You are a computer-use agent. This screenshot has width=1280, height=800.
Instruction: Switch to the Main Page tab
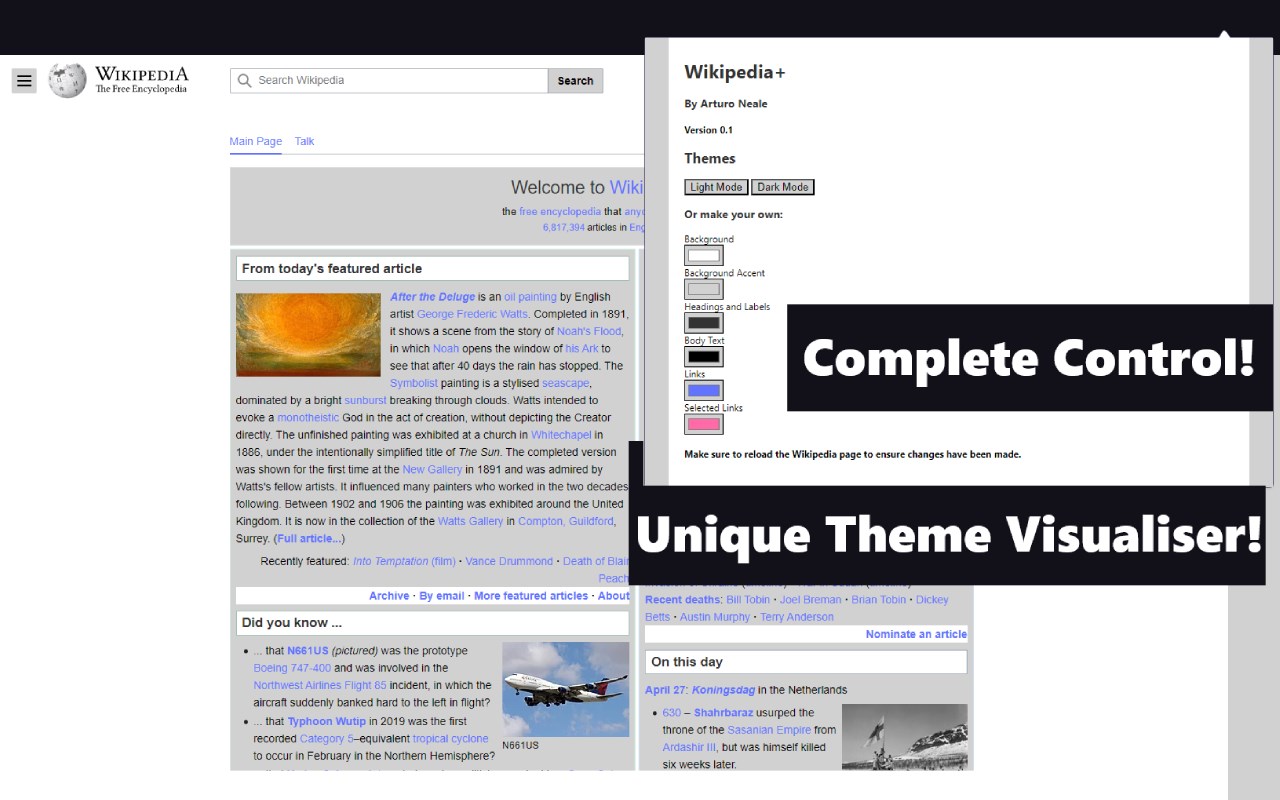point(256,141)
